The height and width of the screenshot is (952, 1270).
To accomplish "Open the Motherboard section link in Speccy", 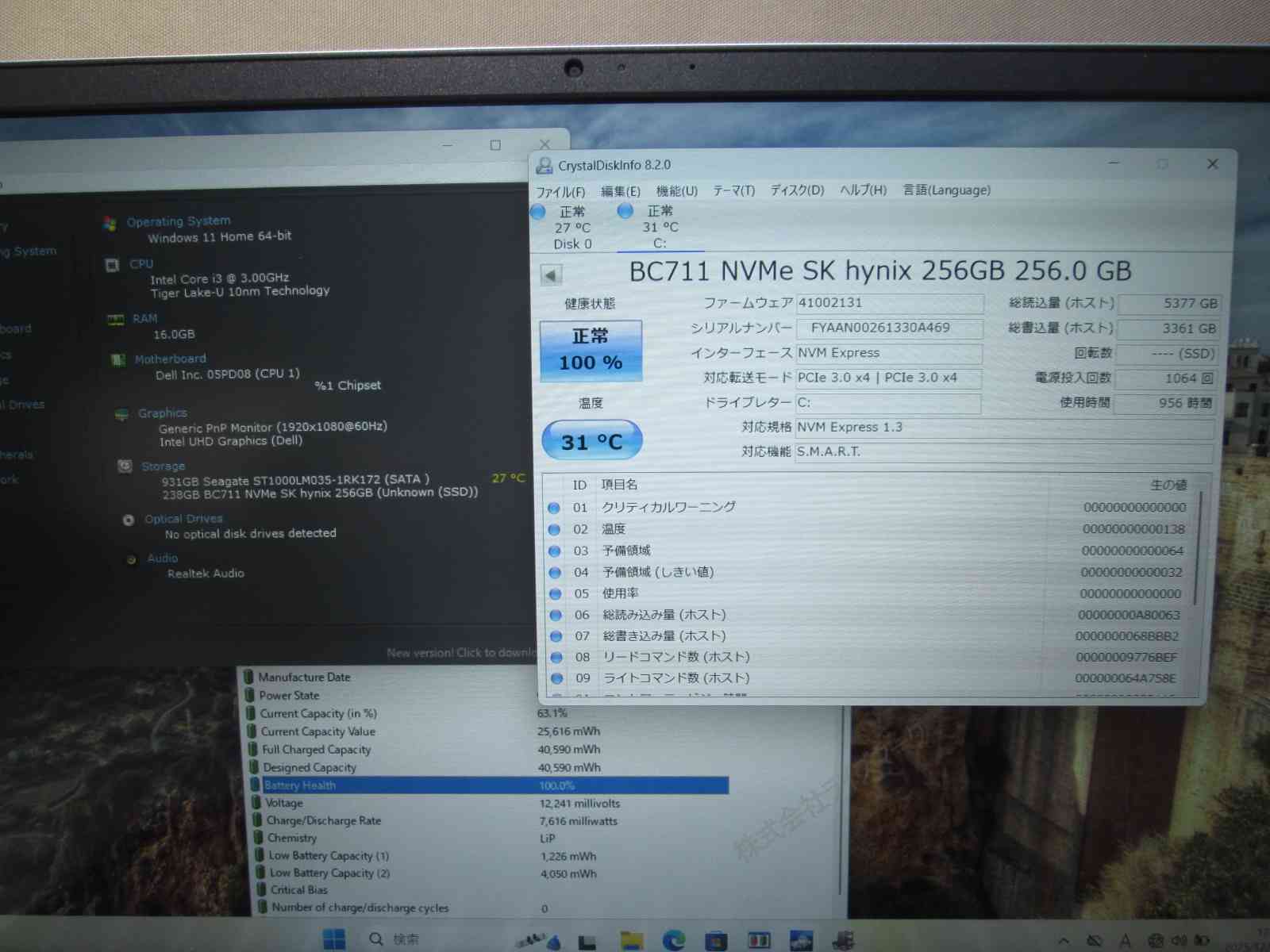I will pos(170,359).
